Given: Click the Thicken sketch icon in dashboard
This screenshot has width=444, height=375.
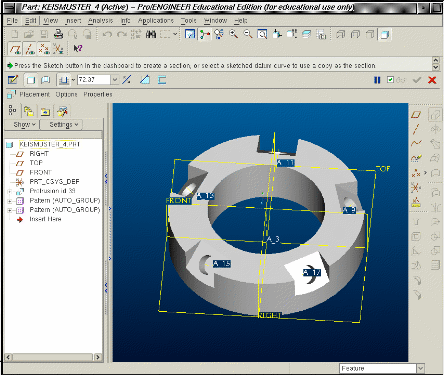Looking at the screenshot, I should (162, 80).
